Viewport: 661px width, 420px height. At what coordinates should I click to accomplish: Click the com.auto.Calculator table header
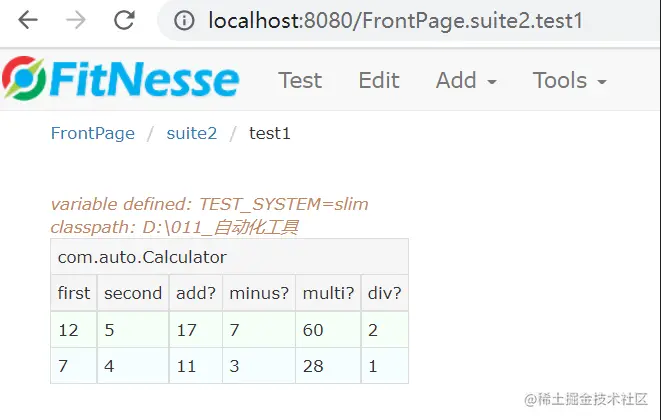229,256
